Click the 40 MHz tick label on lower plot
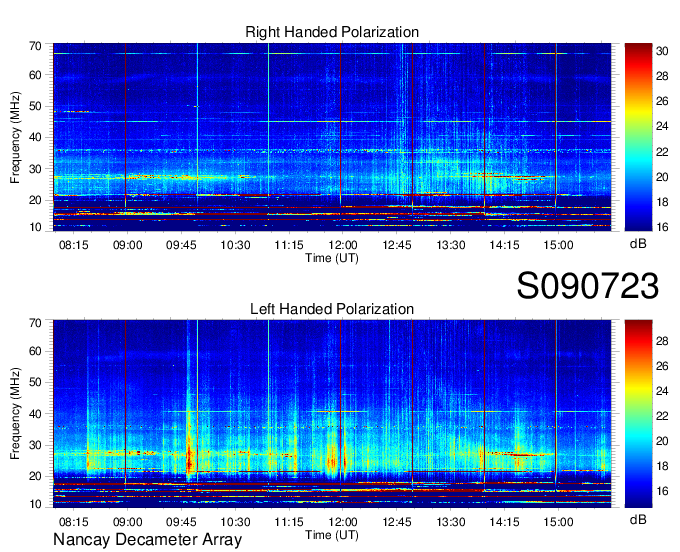 (x=35, y=414)
